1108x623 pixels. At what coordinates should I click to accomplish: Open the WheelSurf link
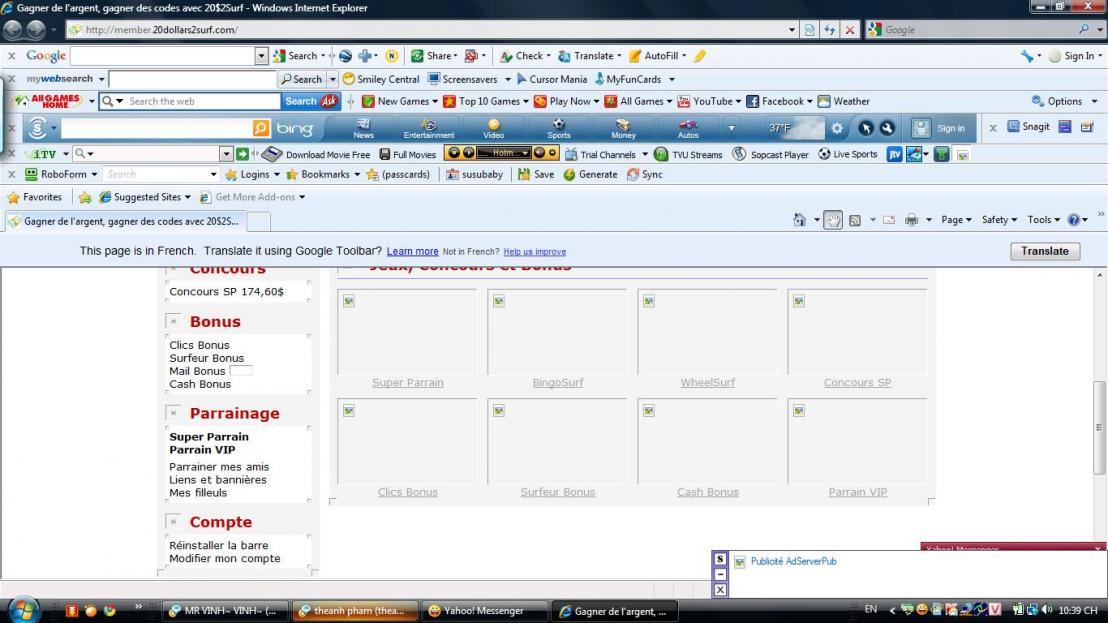click(707, 383)
